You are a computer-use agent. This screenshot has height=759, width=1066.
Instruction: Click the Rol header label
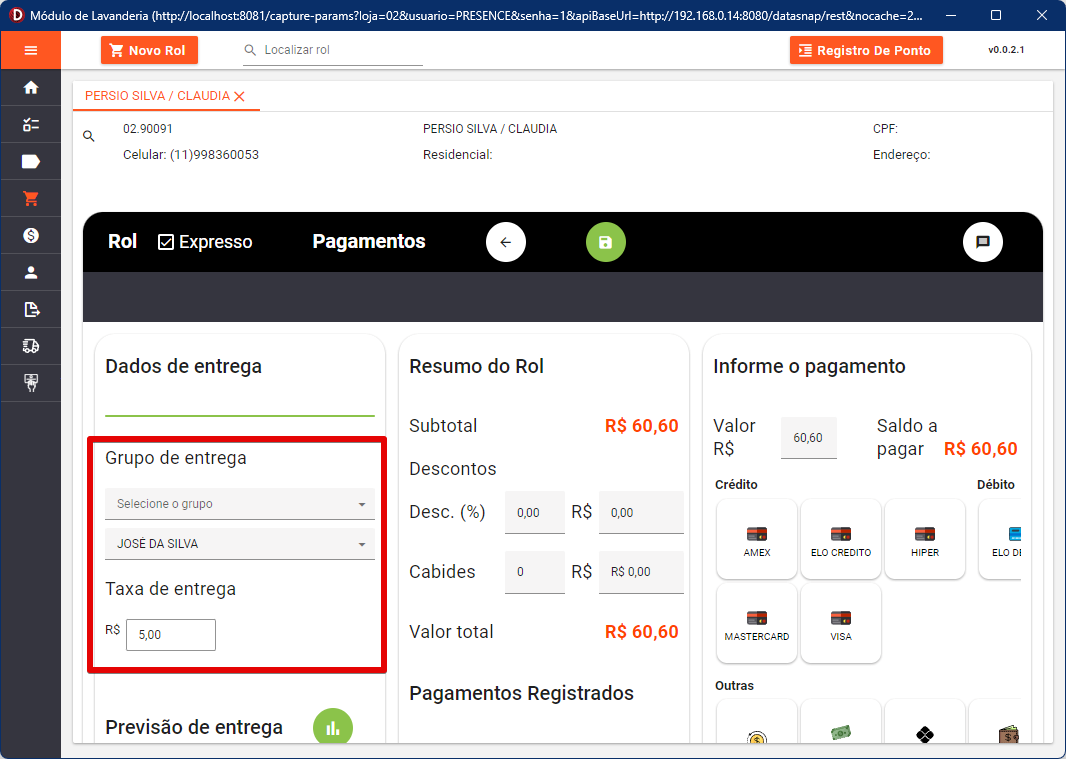pyautogui.click(x=122, y=241)
